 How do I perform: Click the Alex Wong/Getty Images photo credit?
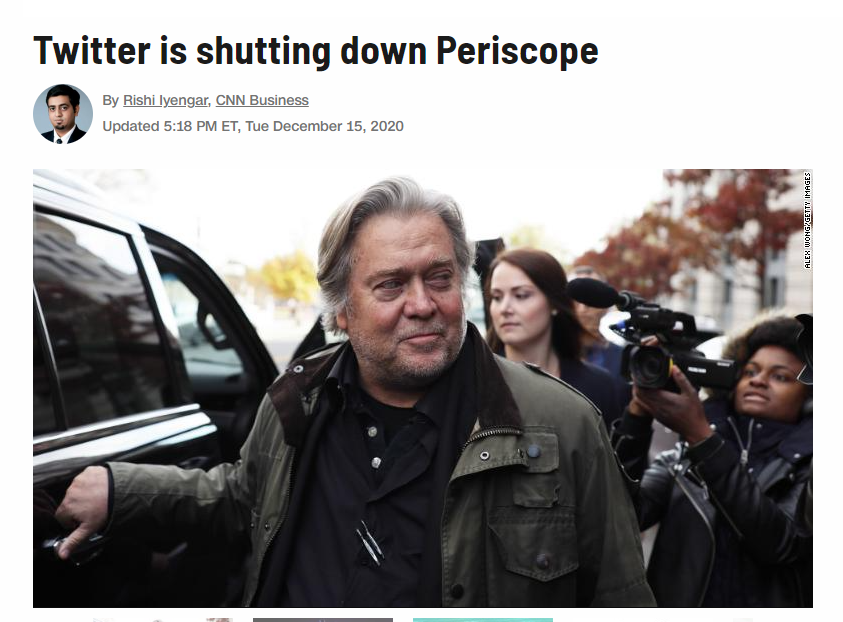(x=808, y=220)
